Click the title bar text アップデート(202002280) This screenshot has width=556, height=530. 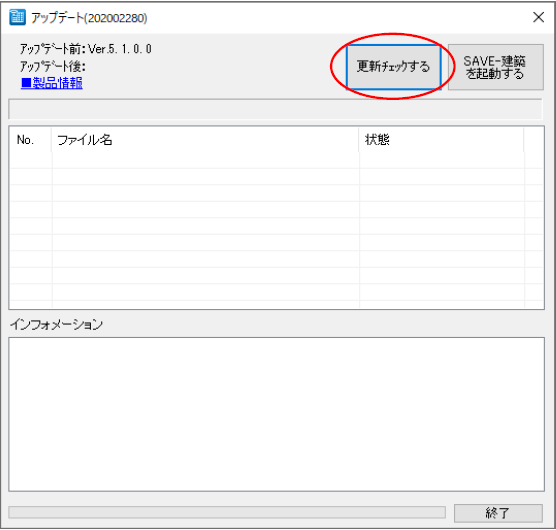coord(89,18)
